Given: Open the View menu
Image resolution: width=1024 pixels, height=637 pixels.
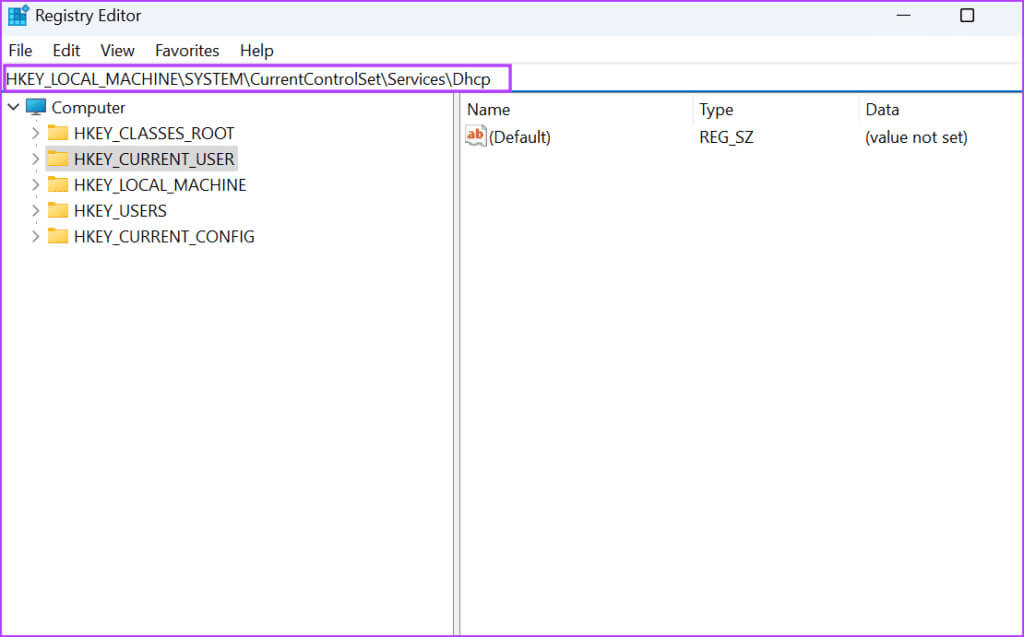Looking at the screenshot, I should click(118, 50).
